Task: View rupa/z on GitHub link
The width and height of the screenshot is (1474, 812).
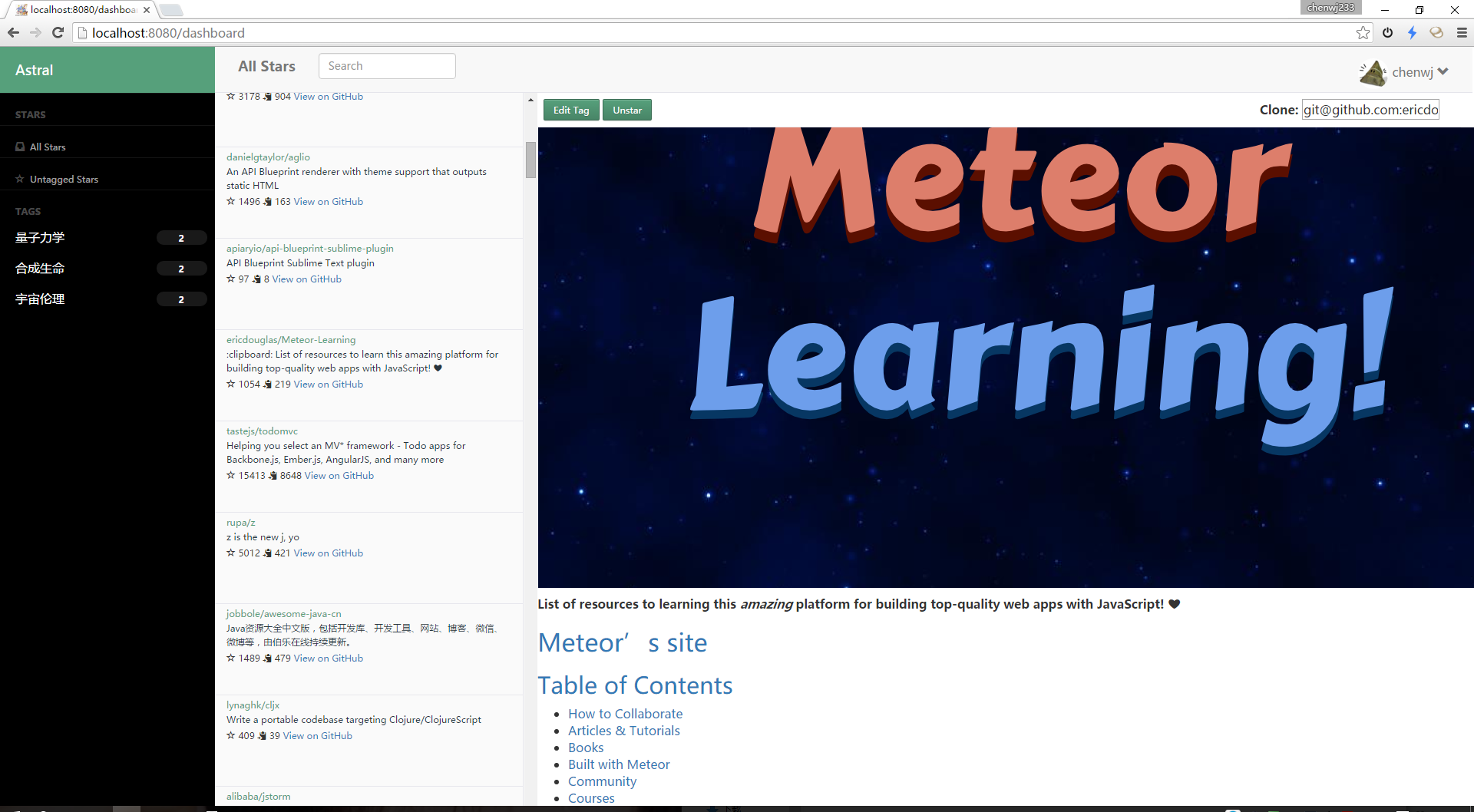Action: 328,553
